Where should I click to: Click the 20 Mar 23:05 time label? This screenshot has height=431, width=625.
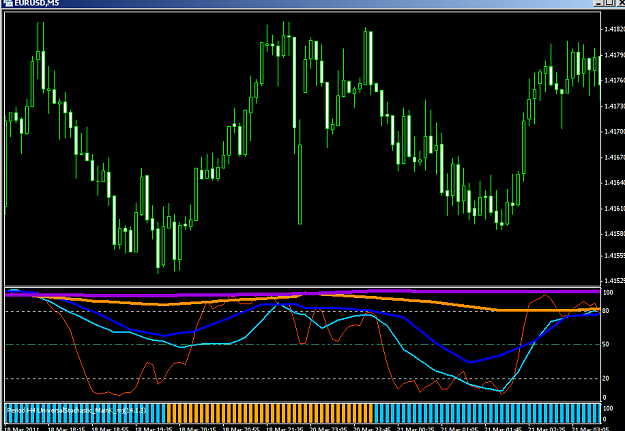coord(328,429)
